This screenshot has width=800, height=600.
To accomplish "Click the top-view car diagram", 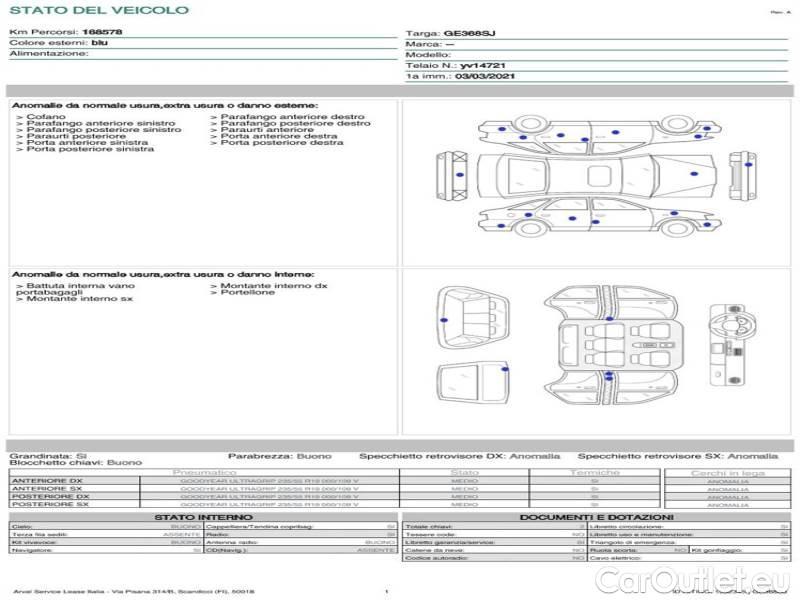I will 596,176.
